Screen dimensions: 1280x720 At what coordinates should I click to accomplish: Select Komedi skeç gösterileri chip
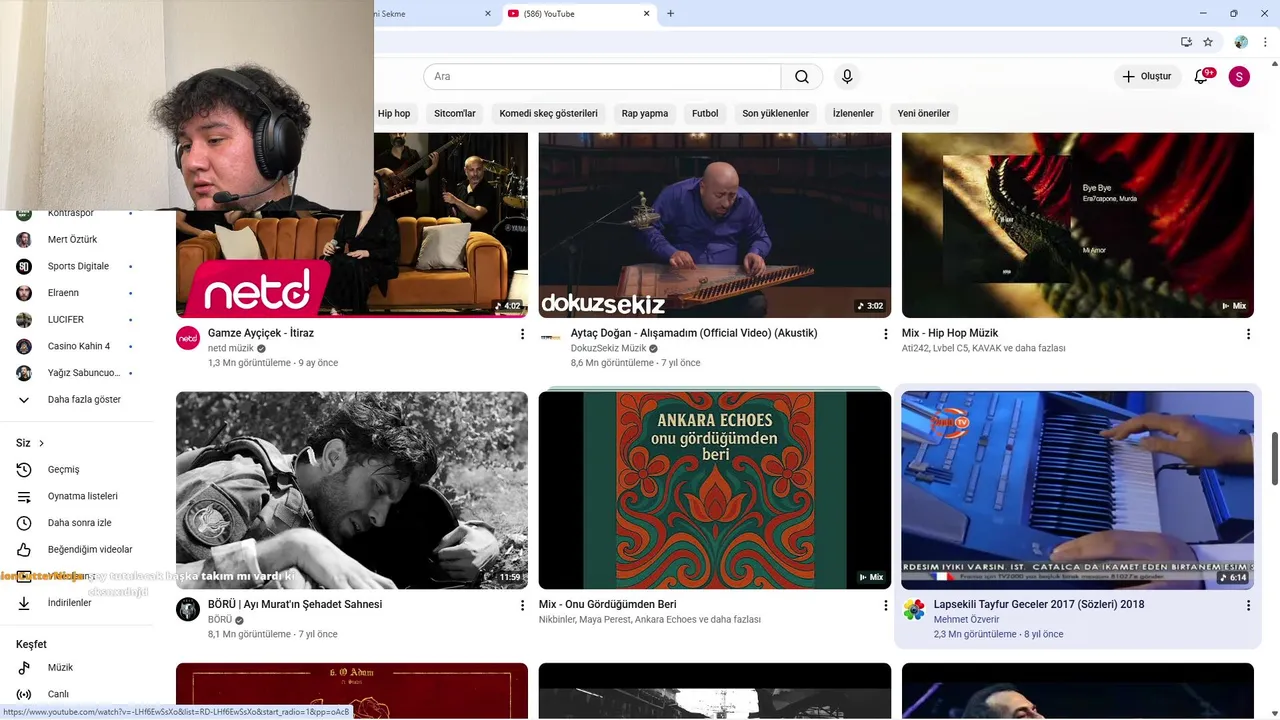pos(548,113)
